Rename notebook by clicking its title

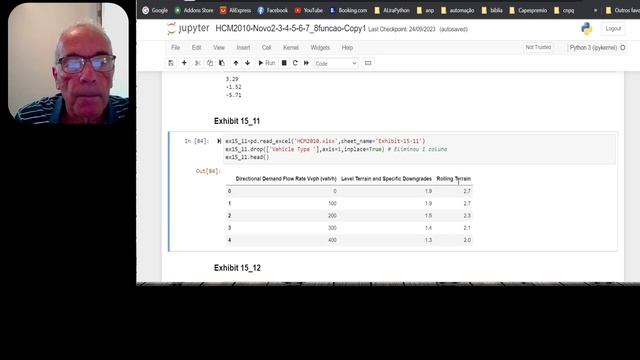[x=290, y=29]
